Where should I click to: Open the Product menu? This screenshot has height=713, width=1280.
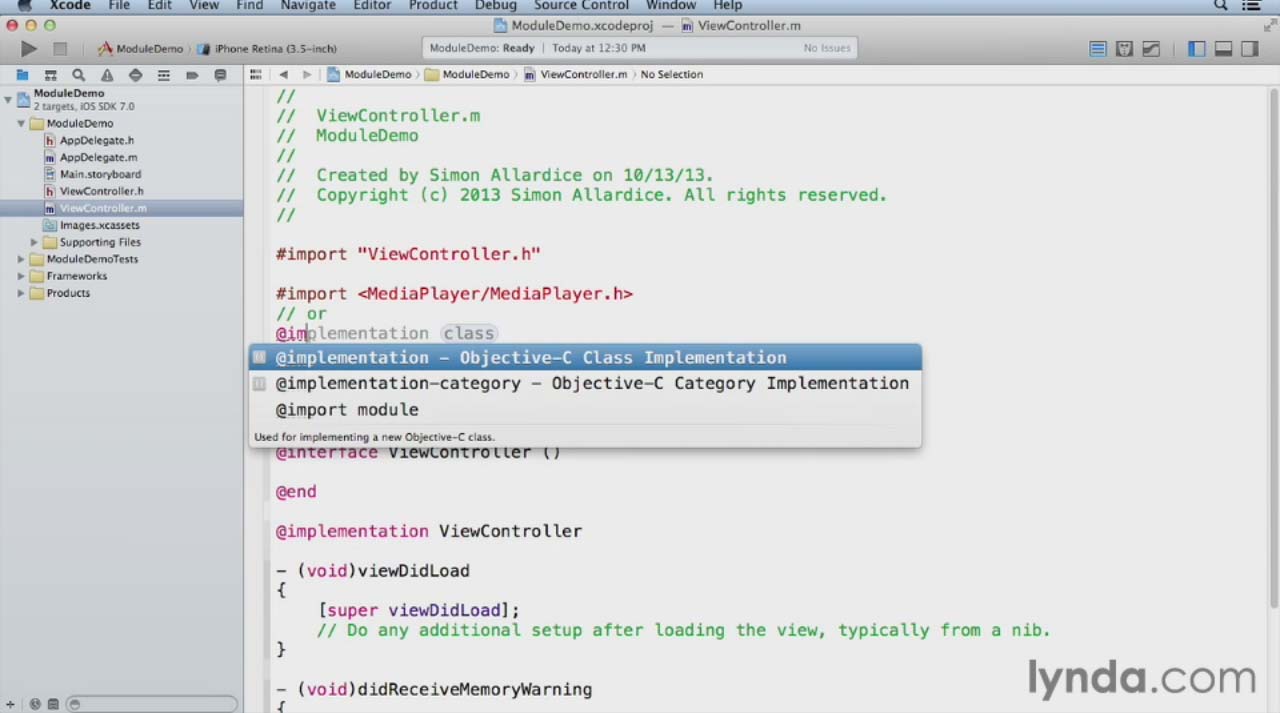[x=433, y=6]
